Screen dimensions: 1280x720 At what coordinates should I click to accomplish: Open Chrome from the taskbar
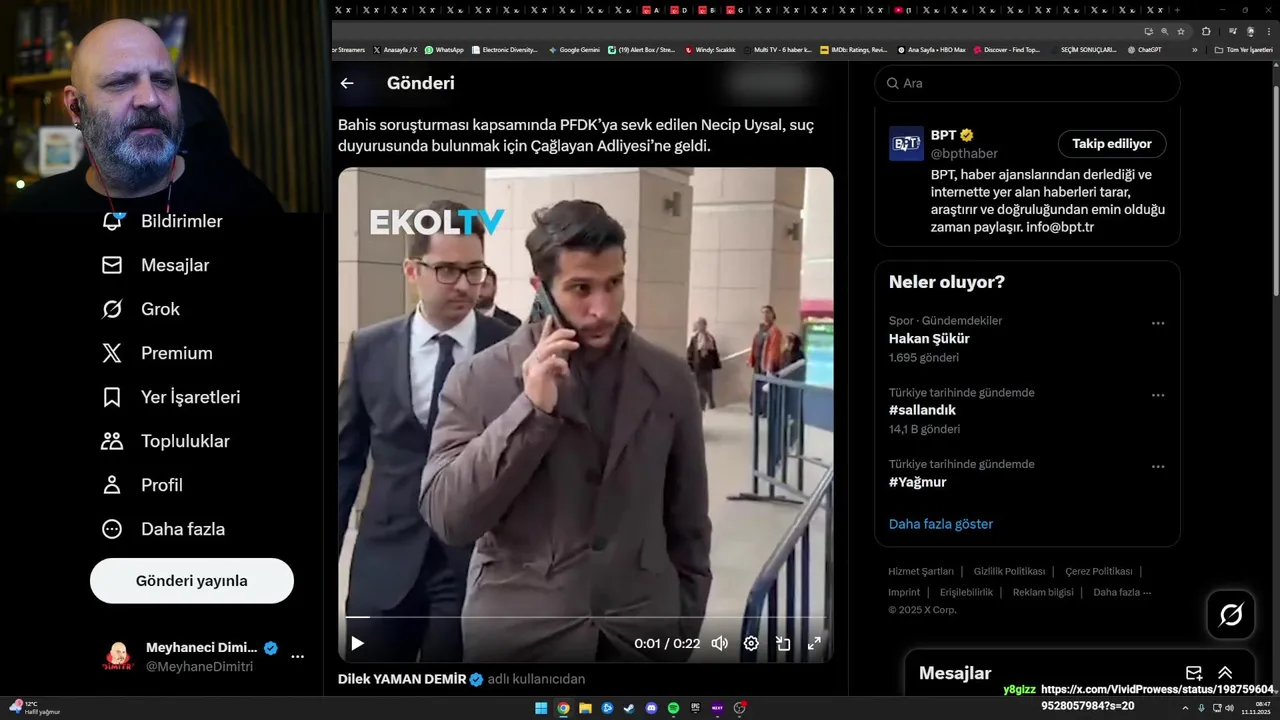pyautogui.click(x=563, y=708)
